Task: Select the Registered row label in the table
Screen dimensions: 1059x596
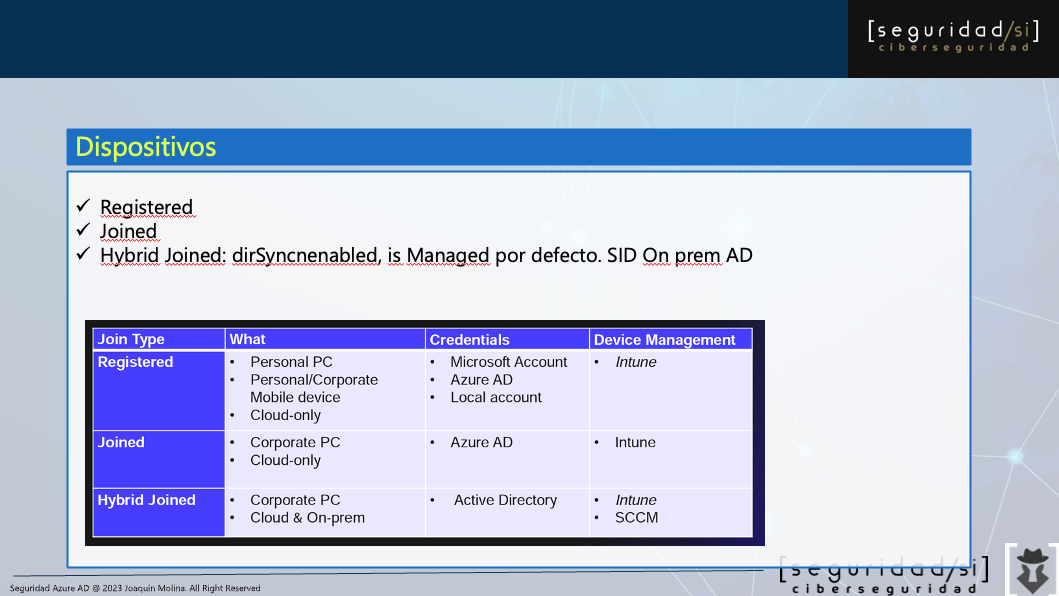Action: click(x=135, y=362)
